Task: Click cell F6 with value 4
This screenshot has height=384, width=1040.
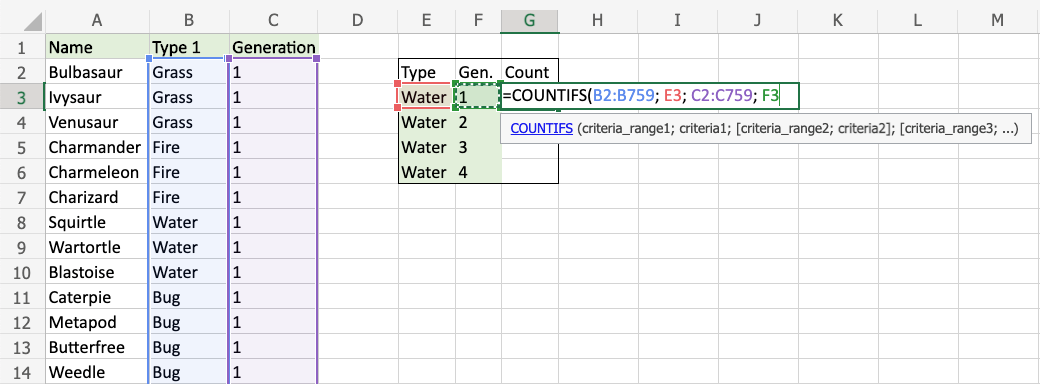Action: 477,172
